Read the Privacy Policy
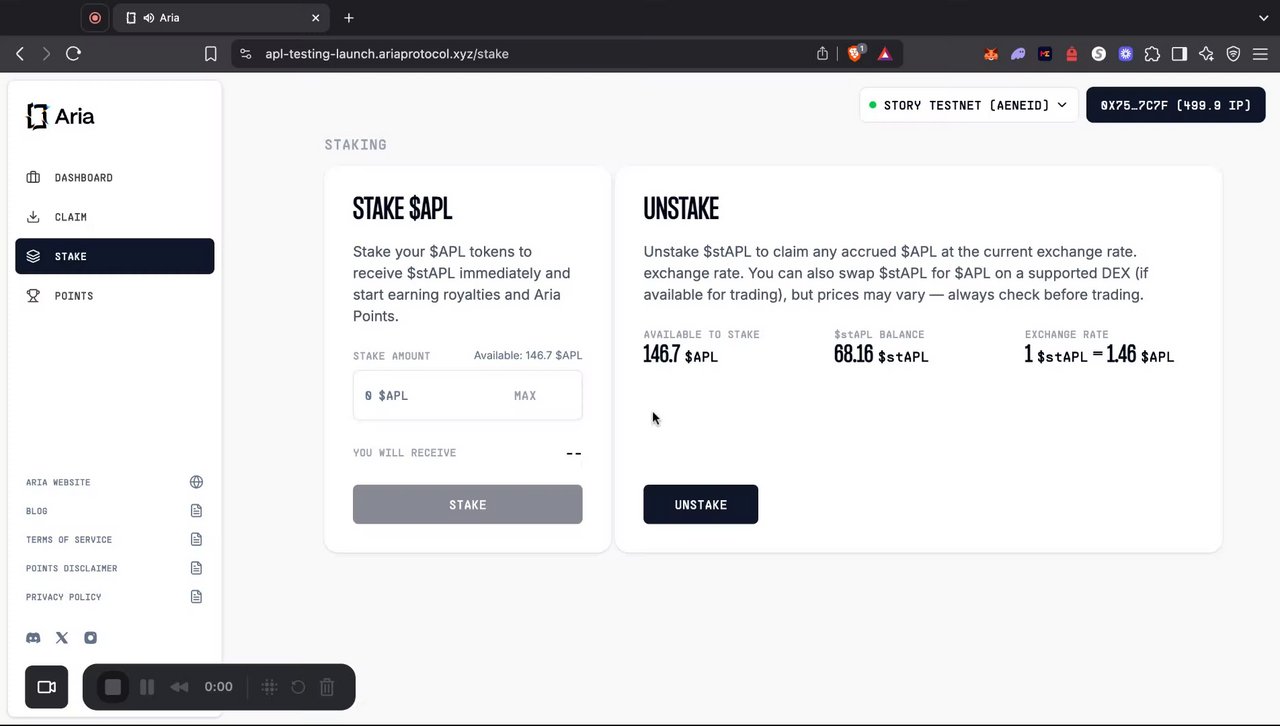The height and width of the screenshot is (726, 1280). (x=114, y=597)
